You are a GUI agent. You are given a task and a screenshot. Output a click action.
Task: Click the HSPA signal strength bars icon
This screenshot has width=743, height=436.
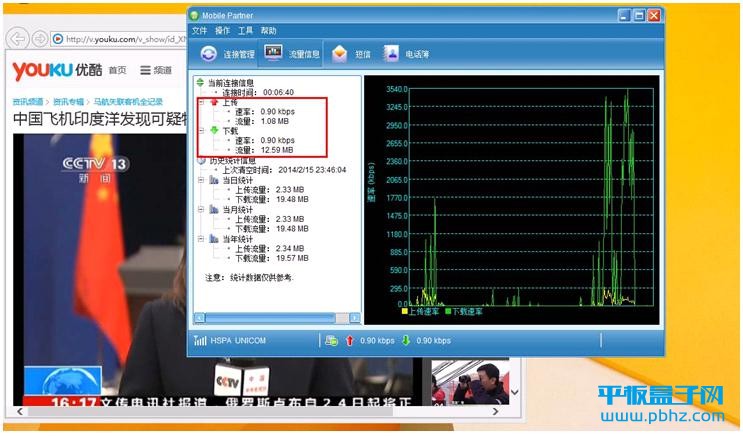[200, 340]
